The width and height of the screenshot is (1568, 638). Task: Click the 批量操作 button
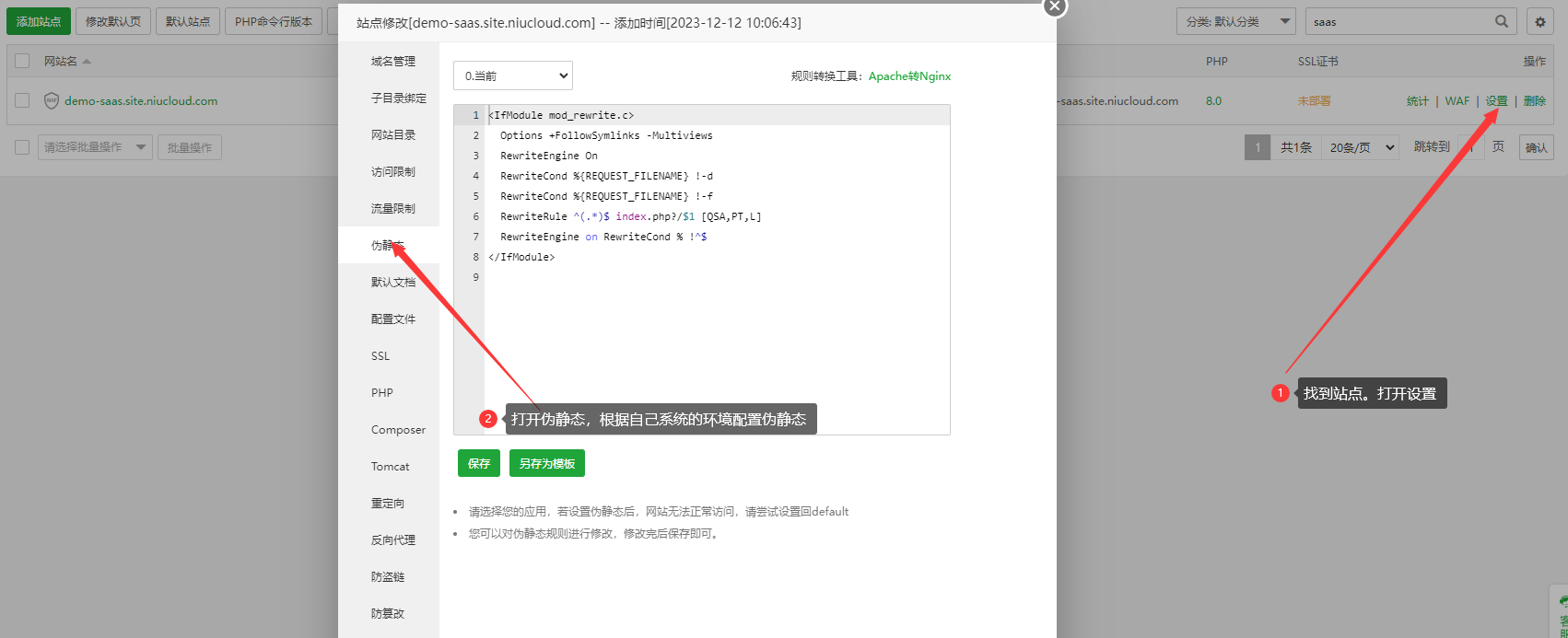point(190,147)
